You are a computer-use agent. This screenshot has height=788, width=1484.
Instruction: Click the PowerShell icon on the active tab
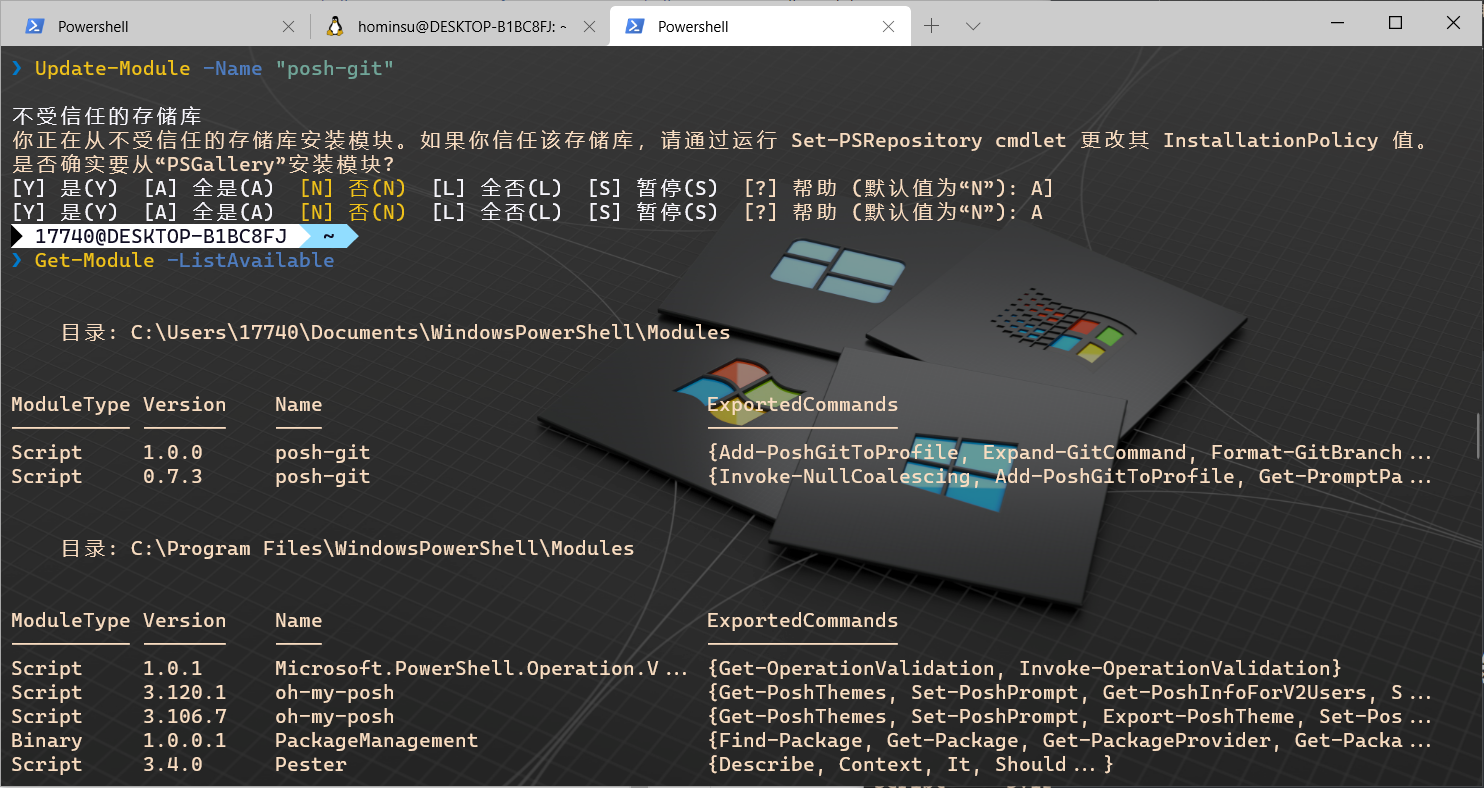635,26
